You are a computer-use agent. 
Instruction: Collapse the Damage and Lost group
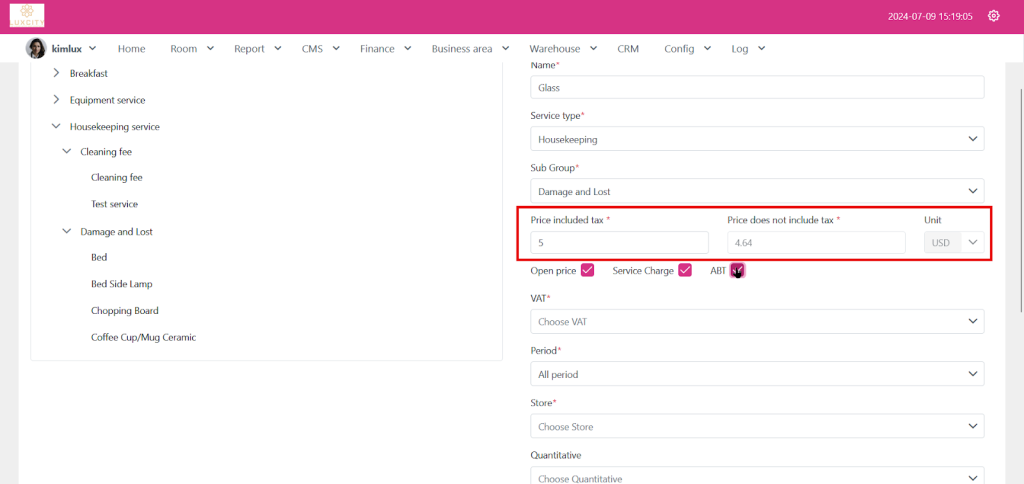coord(67,231)
